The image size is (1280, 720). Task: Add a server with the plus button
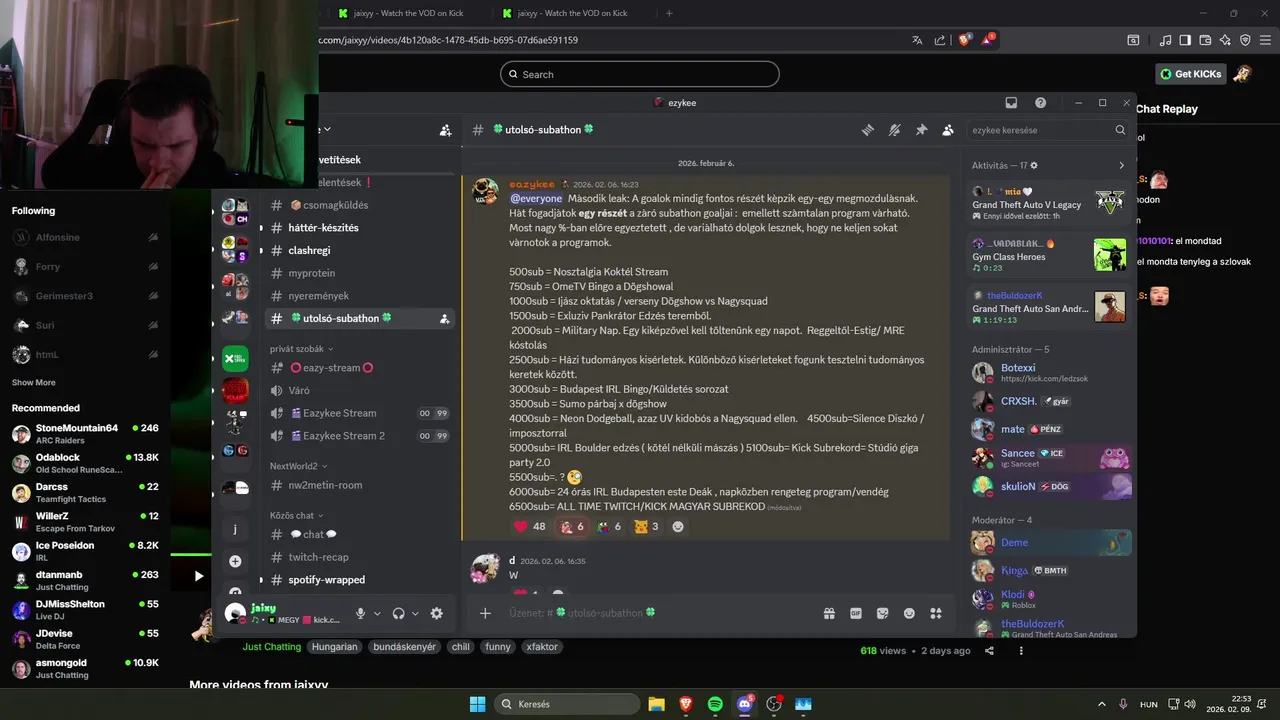coord(235,561)
